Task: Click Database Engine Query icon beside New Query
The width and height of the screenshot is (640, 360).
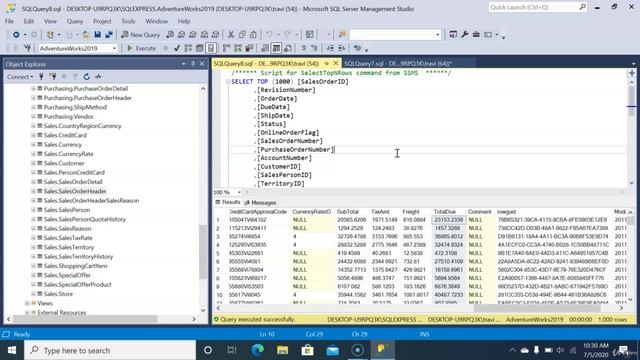Action: click(170, 35)
